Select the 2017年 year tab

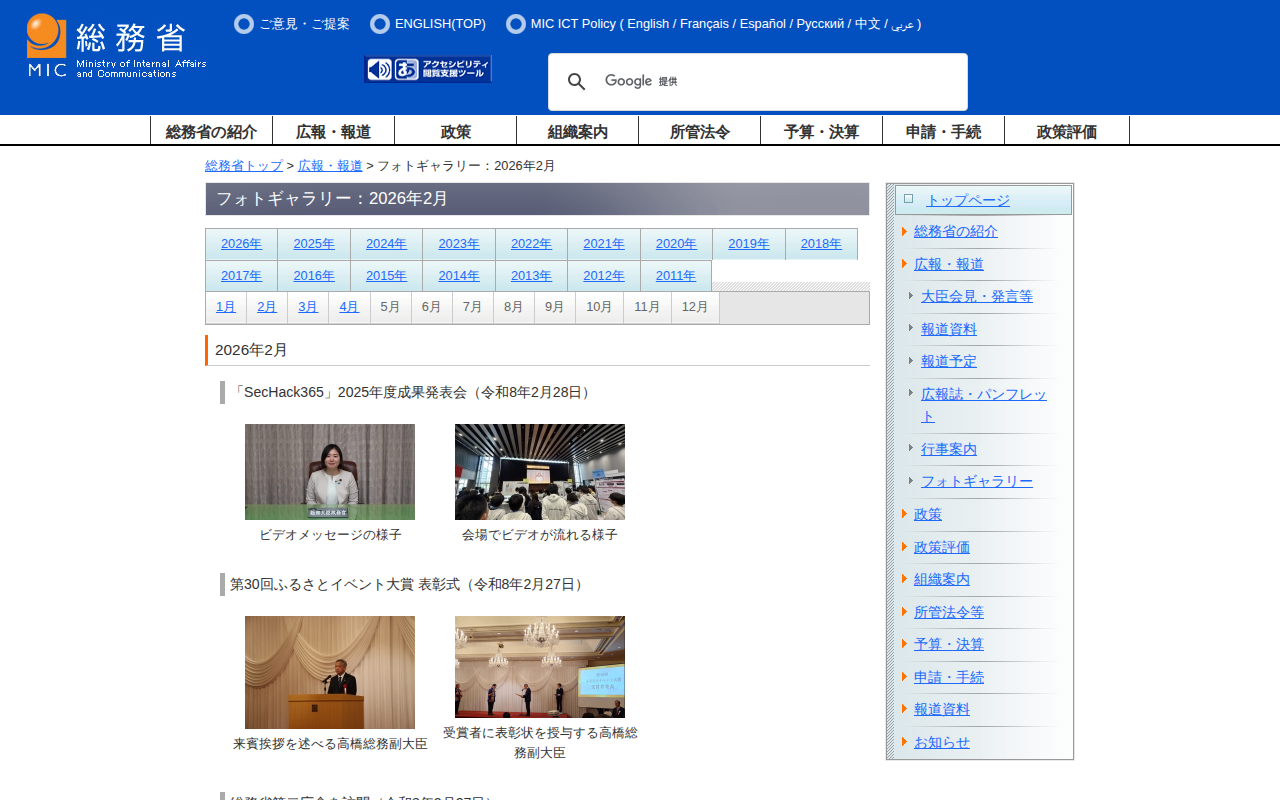coord(242,276)
